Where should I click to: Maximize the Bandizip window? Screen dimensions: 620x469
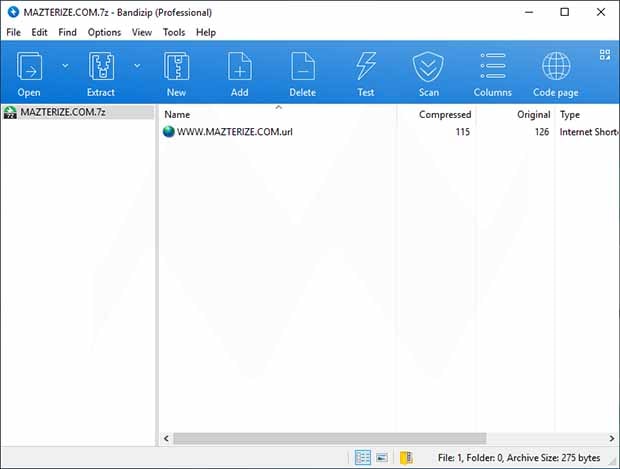565,12
